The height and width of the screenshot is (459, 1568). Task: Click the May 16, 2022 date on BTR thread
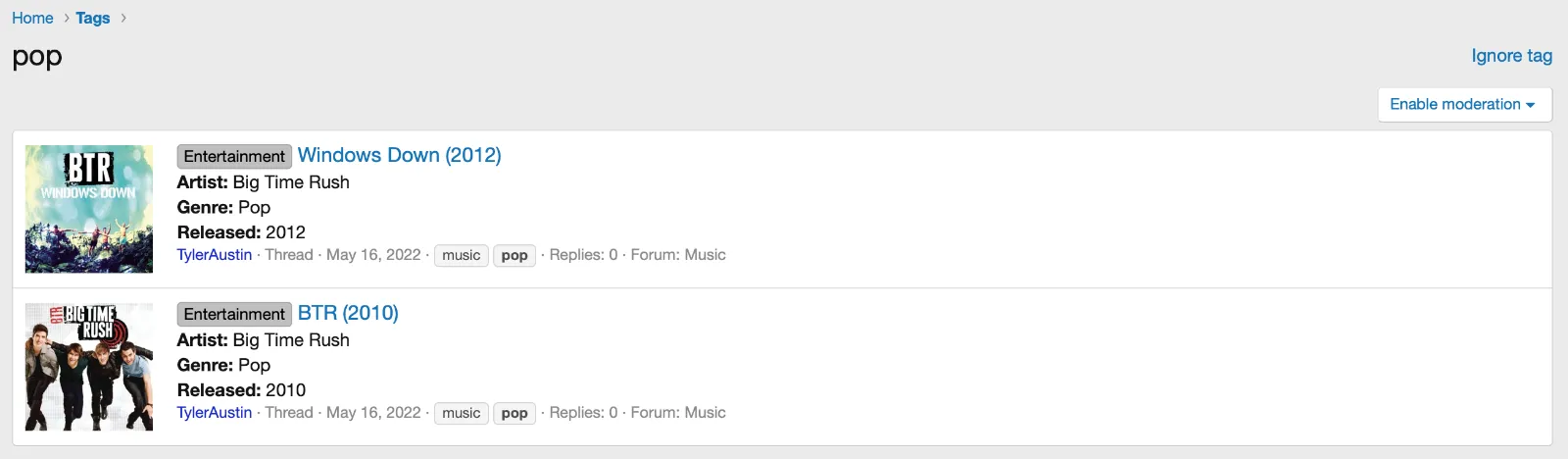click(x=373, y=413)
